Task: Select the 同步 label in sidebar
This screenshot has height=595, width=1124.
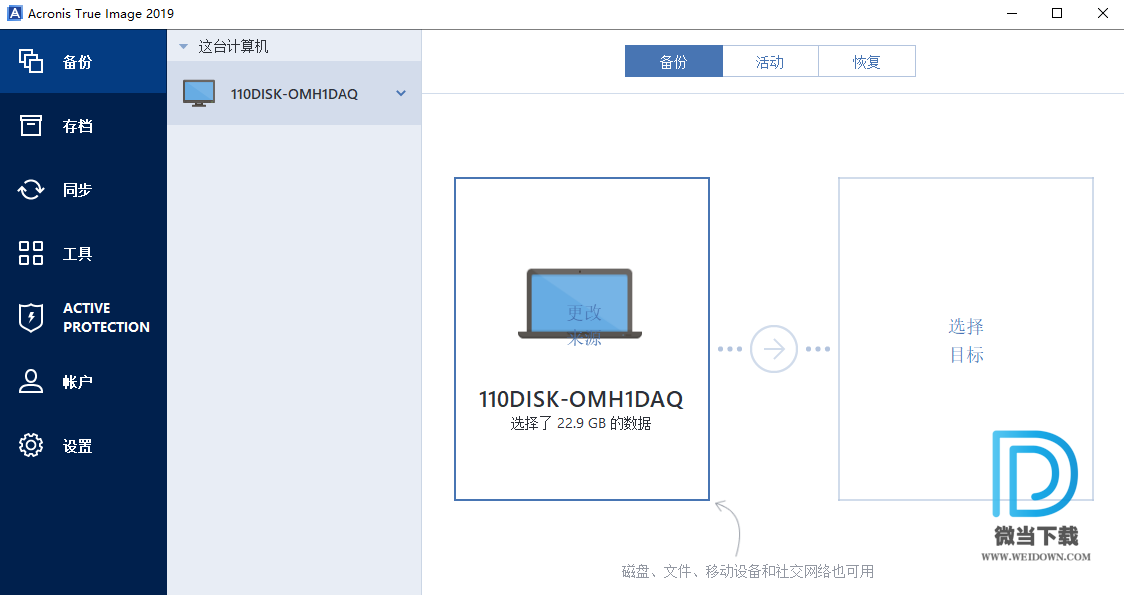Action: pos(77,190)
